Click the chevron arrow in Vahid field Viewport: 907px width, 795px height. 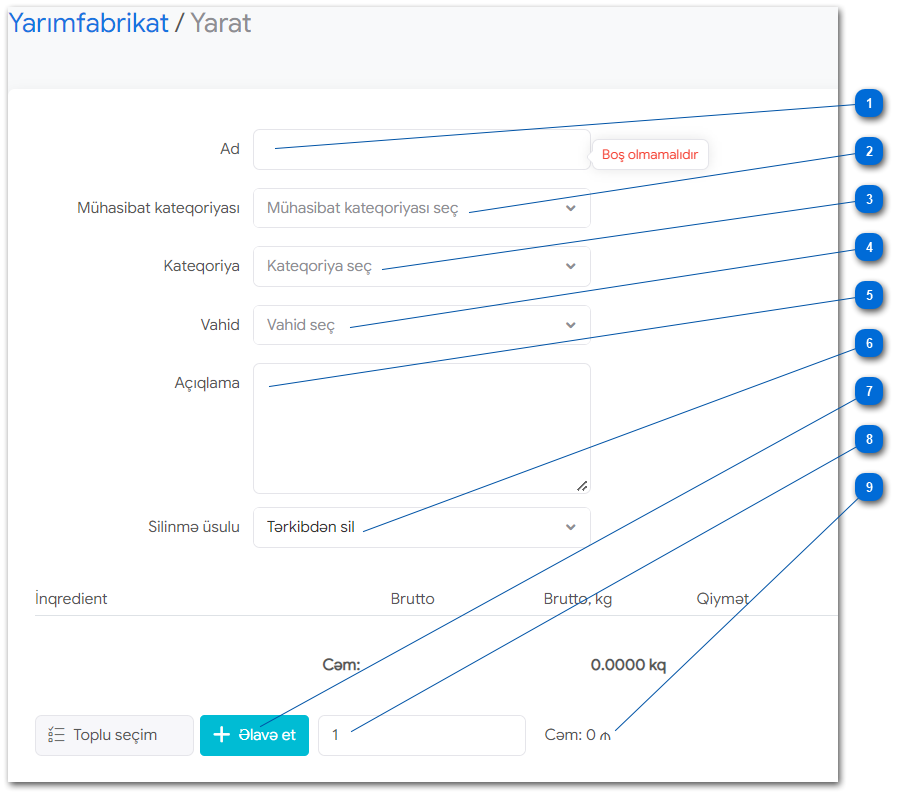click(571, 325)
